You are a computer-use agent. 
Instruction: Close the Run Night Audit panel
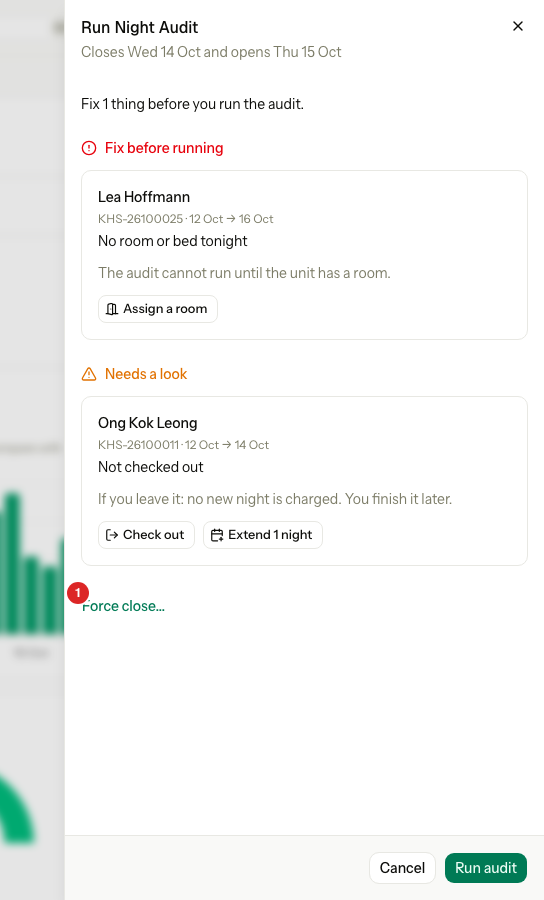pos(518,26)
